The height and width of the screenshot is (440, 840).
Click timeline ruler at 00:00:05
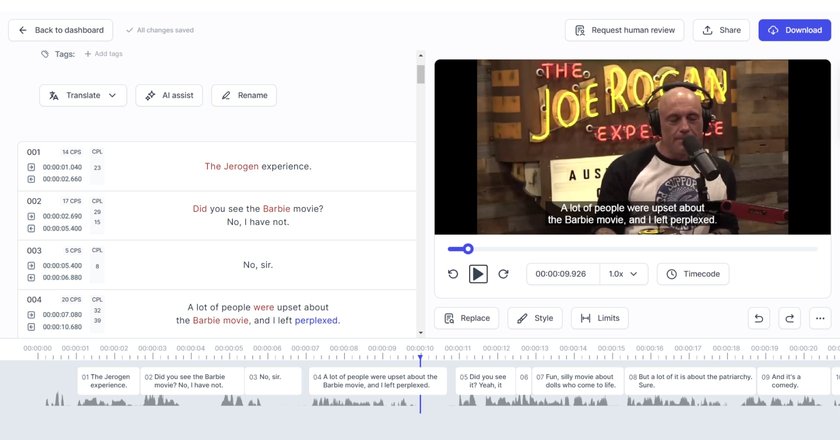229,348
